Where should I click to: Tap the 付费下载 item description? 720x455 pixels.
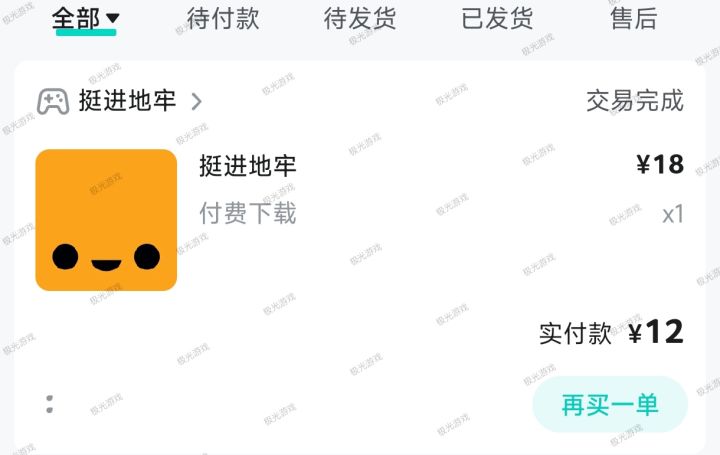tap(248, 213)
